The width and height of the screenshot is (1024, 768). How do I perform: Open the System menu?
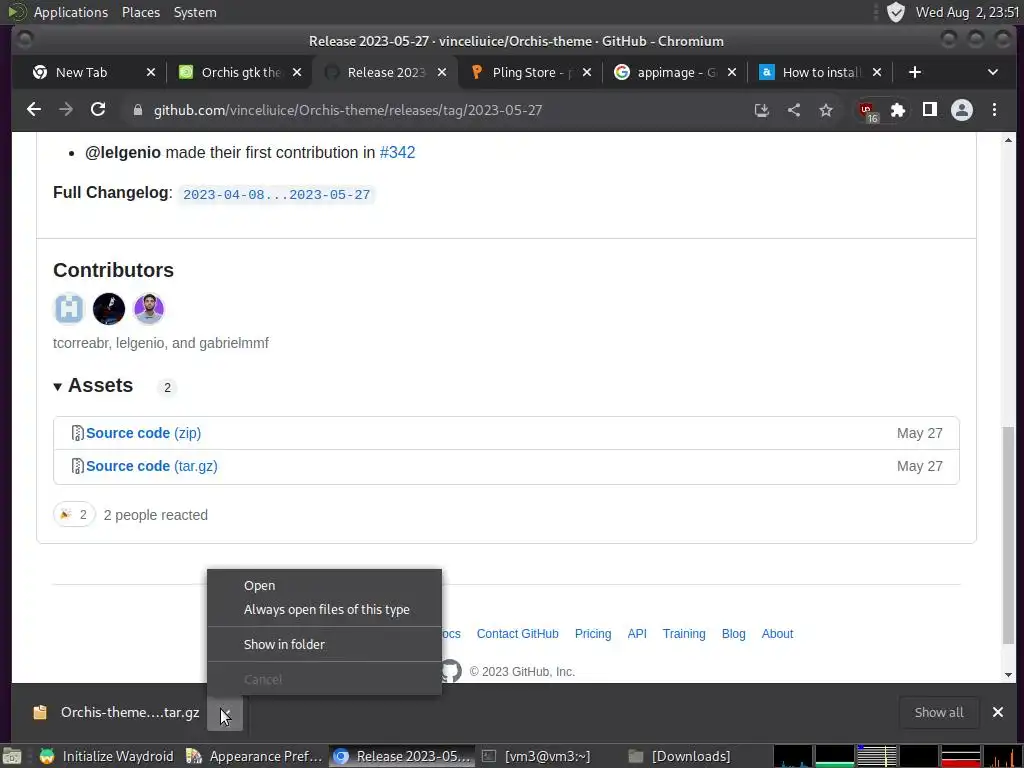pyautogui.click(x=195, y=12)
